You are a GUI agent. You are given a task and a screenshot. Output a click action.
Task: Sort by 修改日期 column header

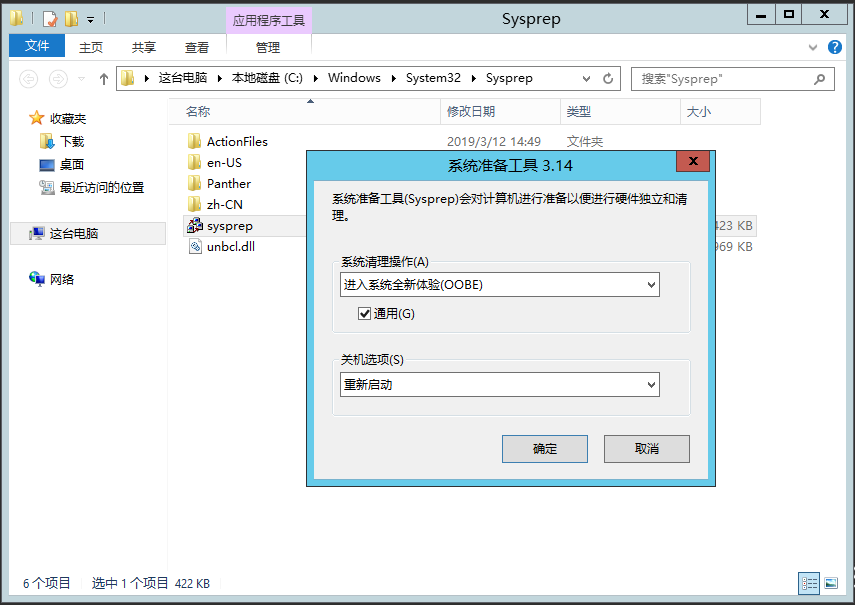point(500,112)
